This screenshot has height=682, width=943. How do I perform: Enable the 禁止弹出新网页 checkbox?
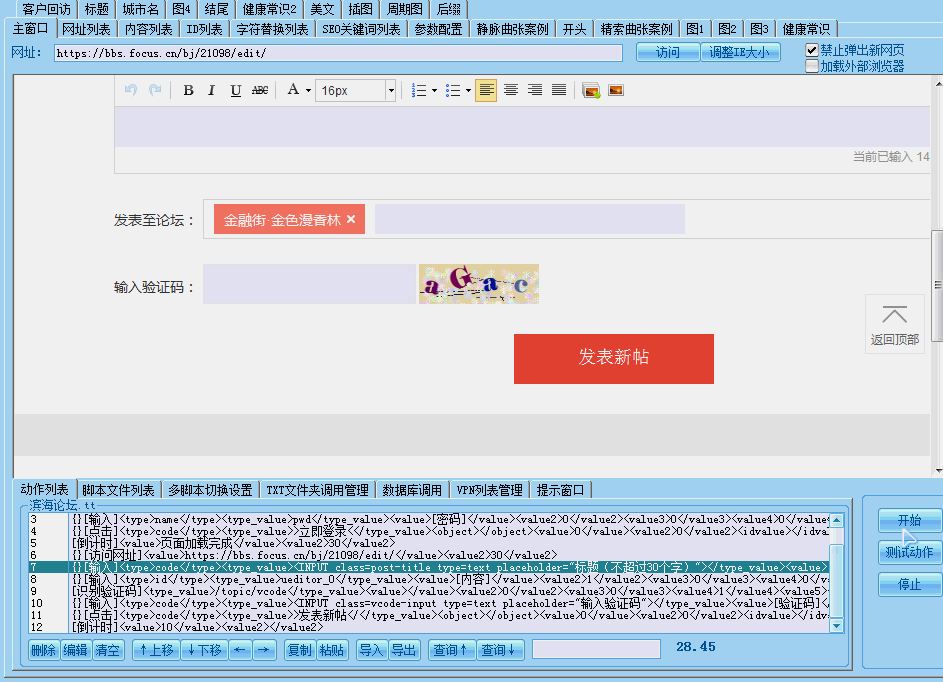coord(812,50)
